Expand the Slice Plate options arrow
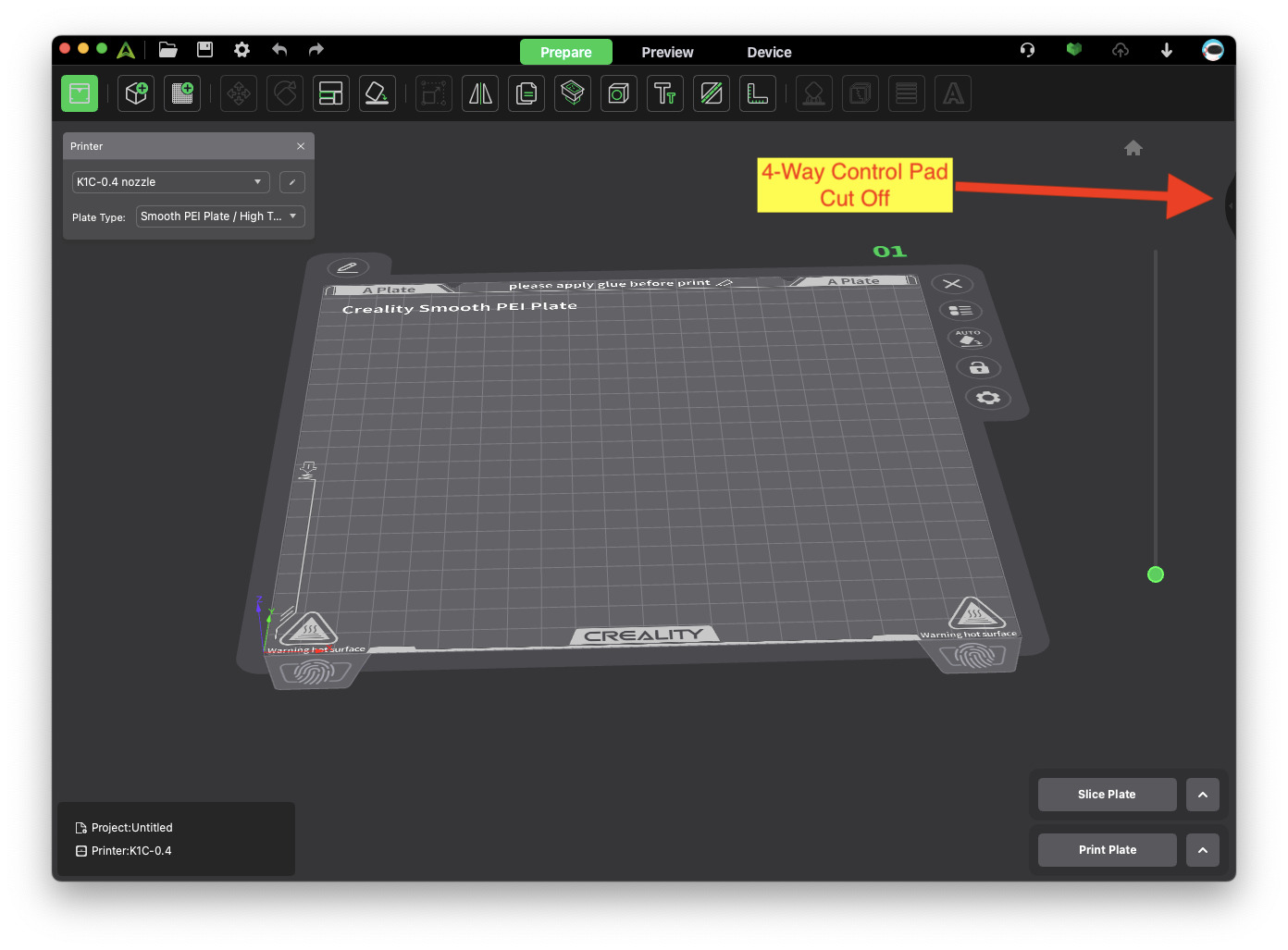 point(1203,795)
